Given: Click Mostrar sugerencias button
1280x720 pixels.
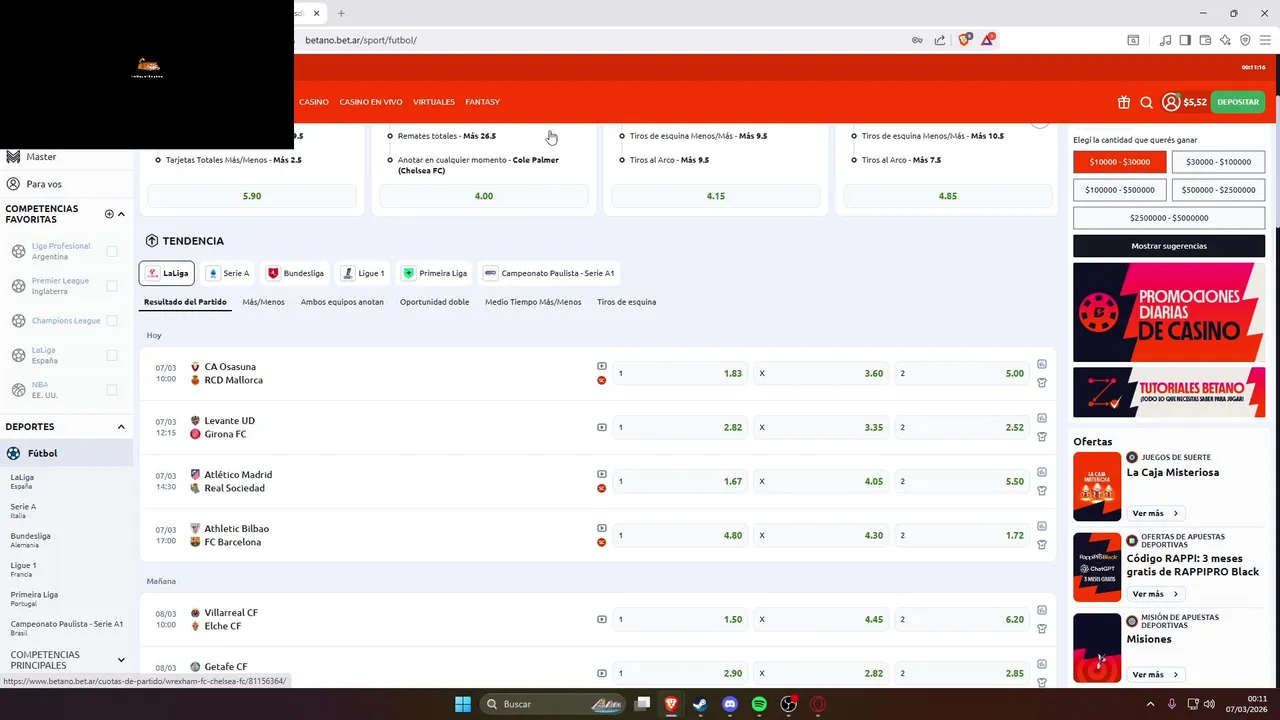Looking at the screenshot, I should 1169,246.
